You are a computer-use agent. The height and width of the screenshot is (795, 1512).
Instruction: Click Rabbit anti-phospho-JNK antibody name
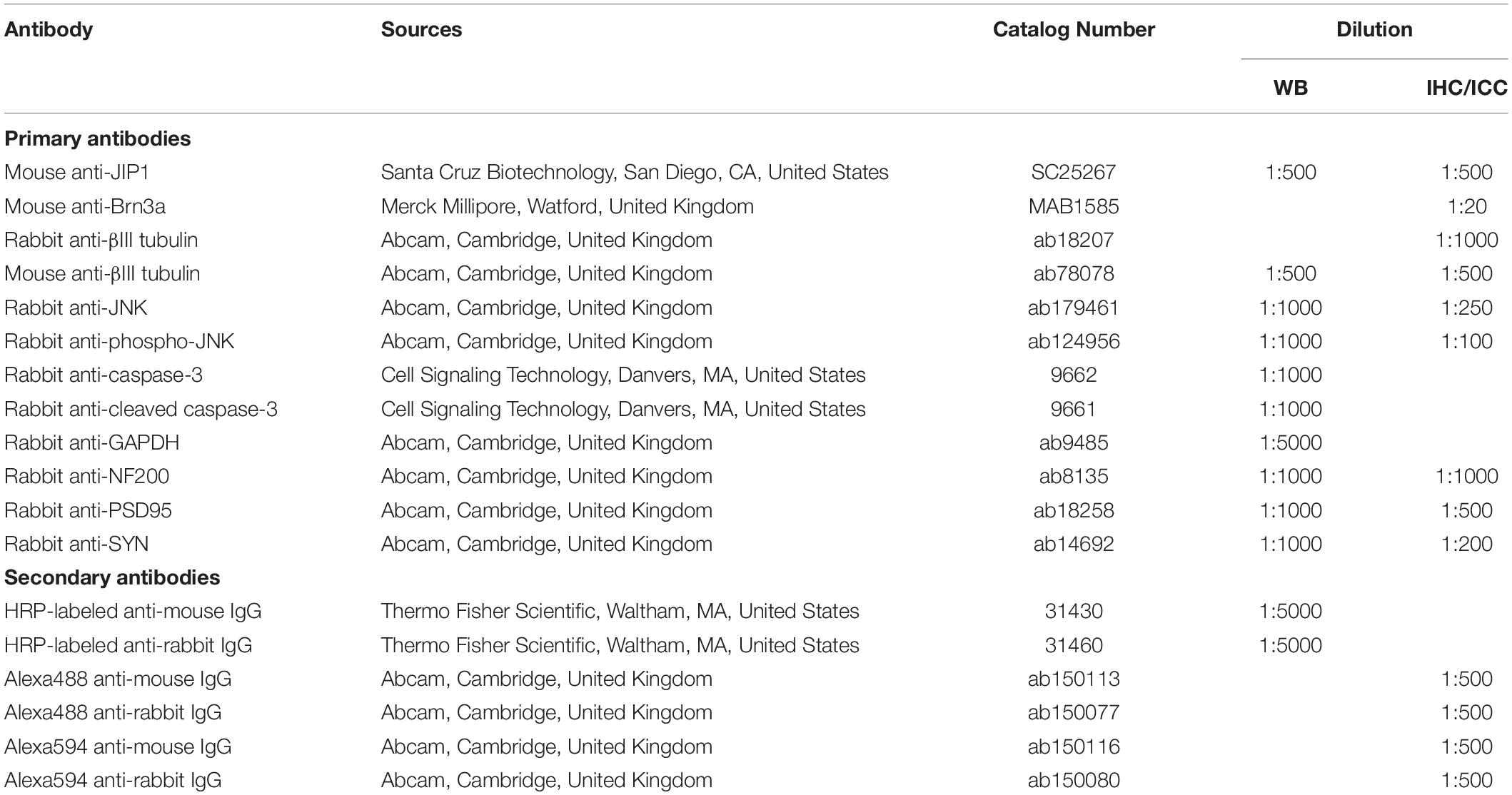119,341
